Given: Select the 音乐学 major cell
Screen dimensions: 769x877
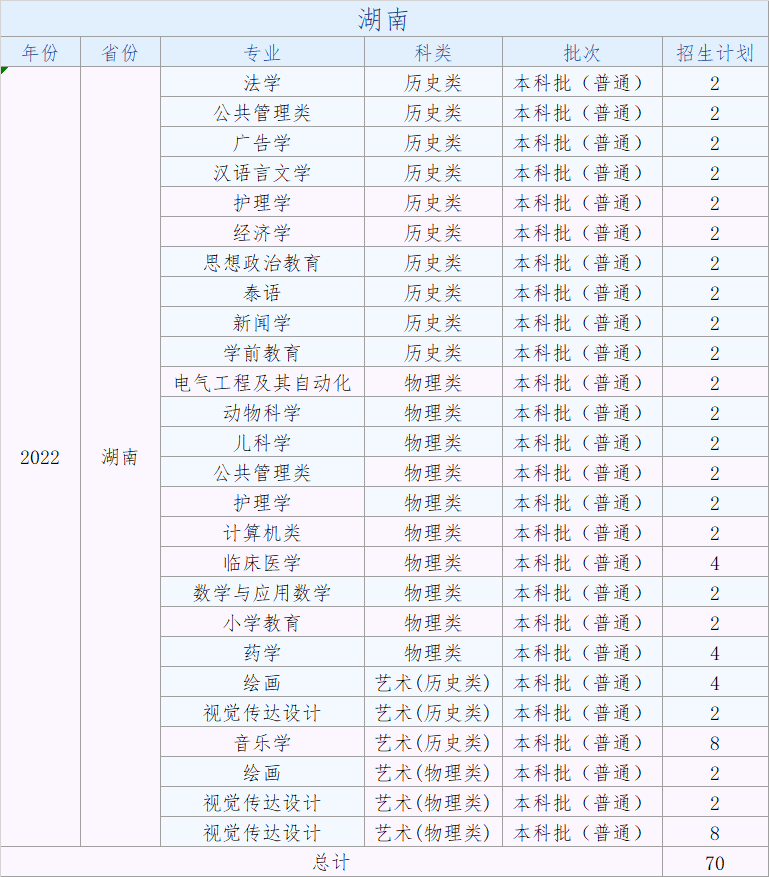Looking at the screenshot, I should pyautogui.click(x=262, y=743).
